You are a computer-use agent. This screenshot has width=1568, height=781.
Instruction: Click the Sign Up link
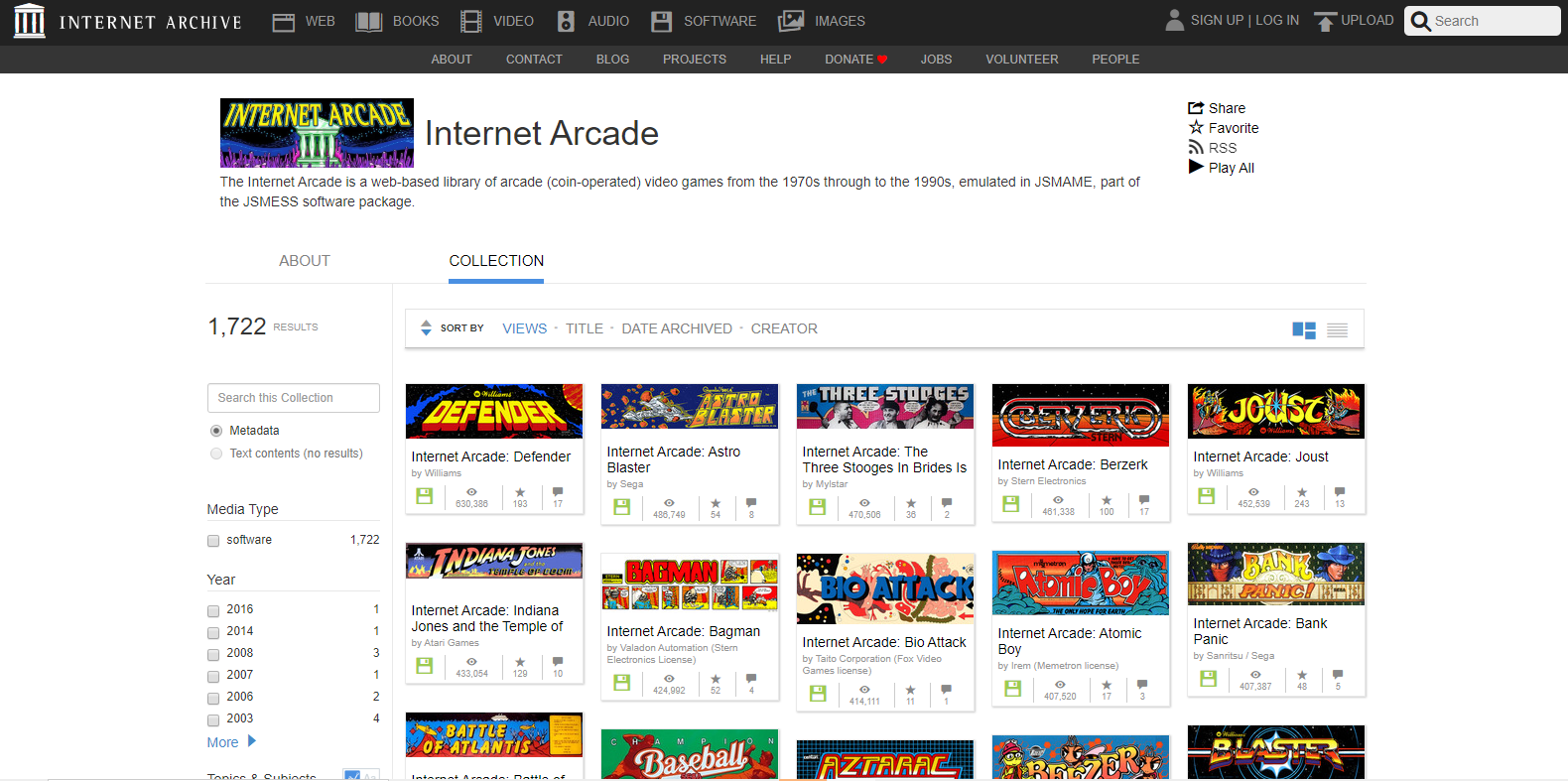[x=1217, y=21]
